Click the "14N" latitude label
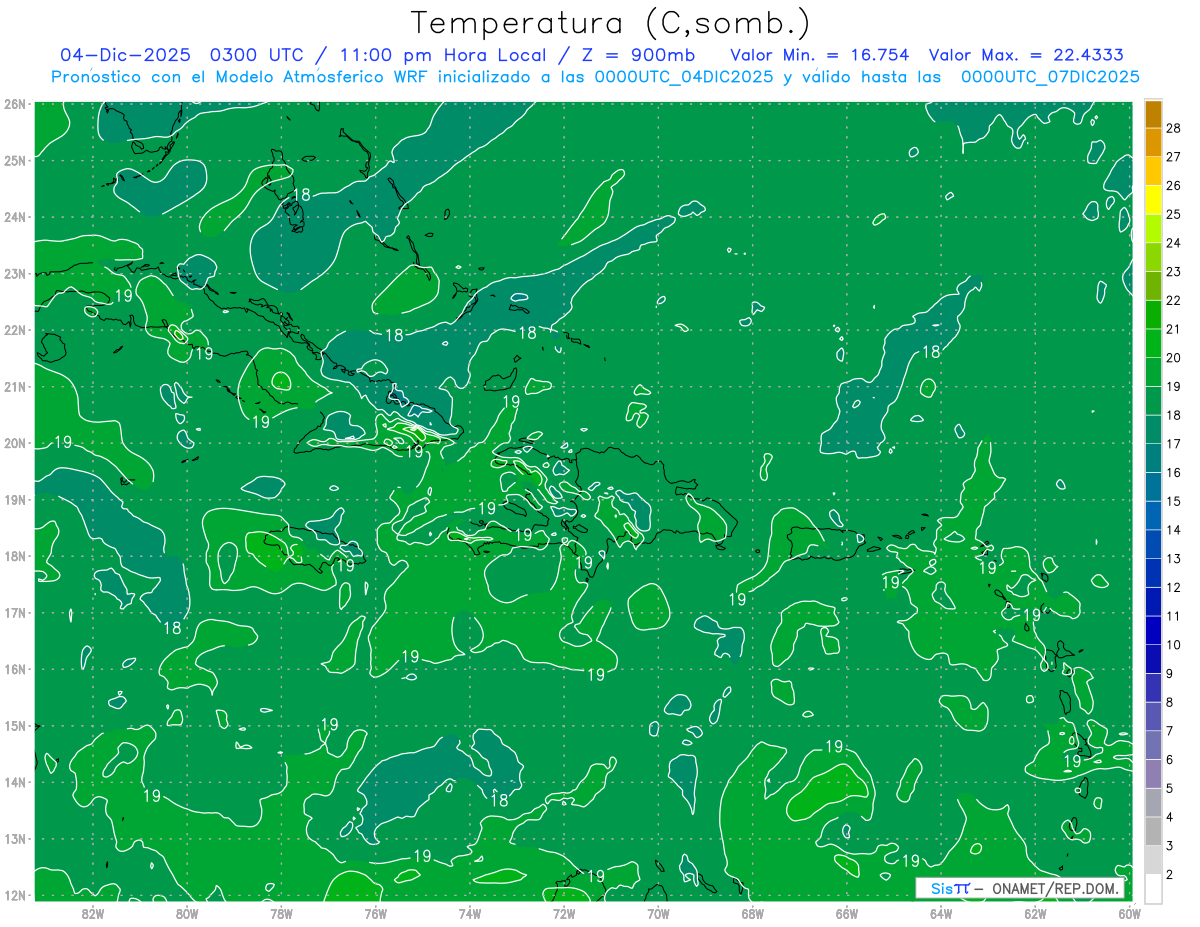1200x927 pixels. point(15,782)
